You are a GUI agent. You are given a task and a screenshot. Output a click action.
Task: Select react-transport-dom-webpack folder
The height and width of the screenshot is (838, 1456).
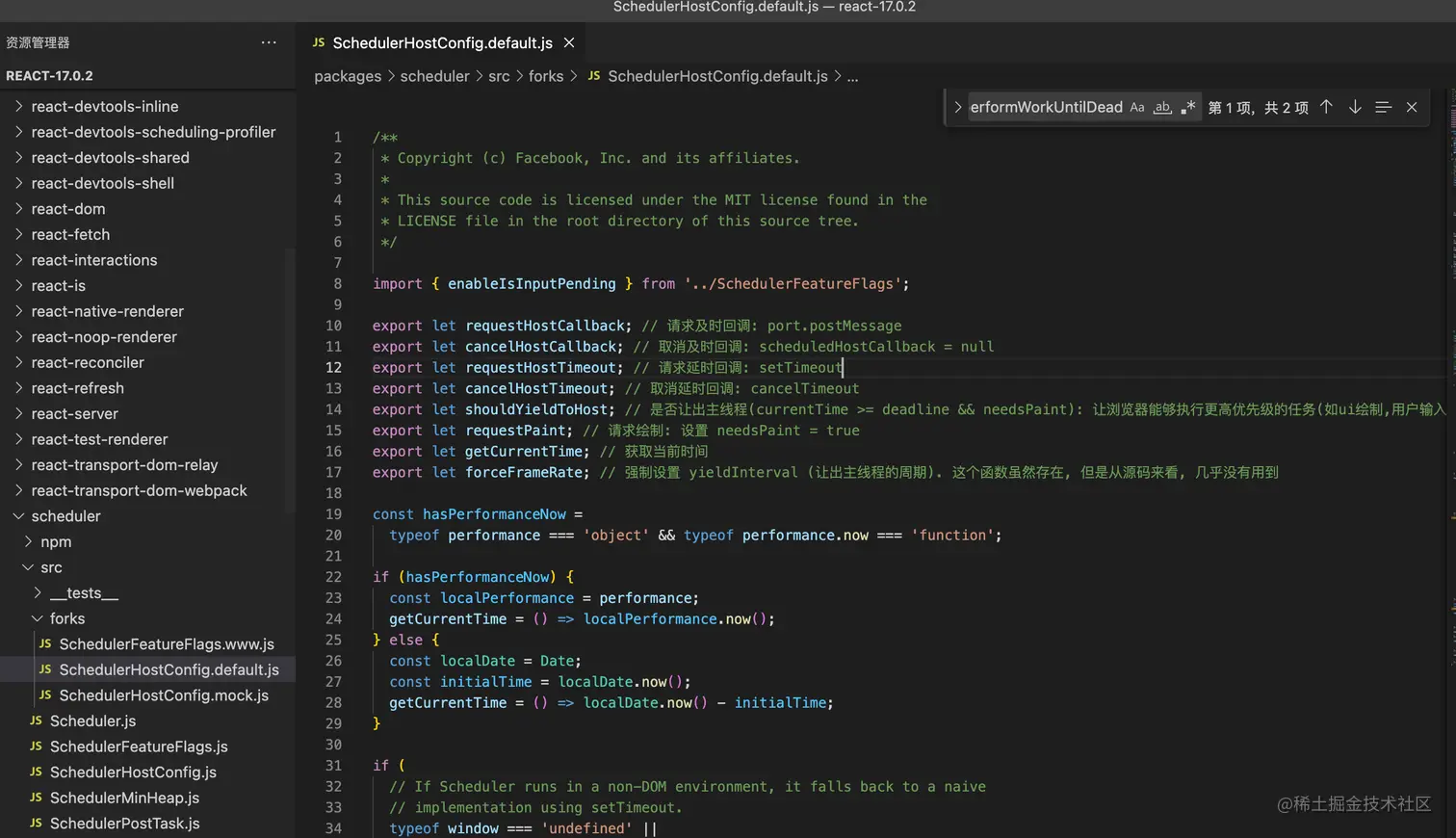pyautogui.click(x=139, y=490)
